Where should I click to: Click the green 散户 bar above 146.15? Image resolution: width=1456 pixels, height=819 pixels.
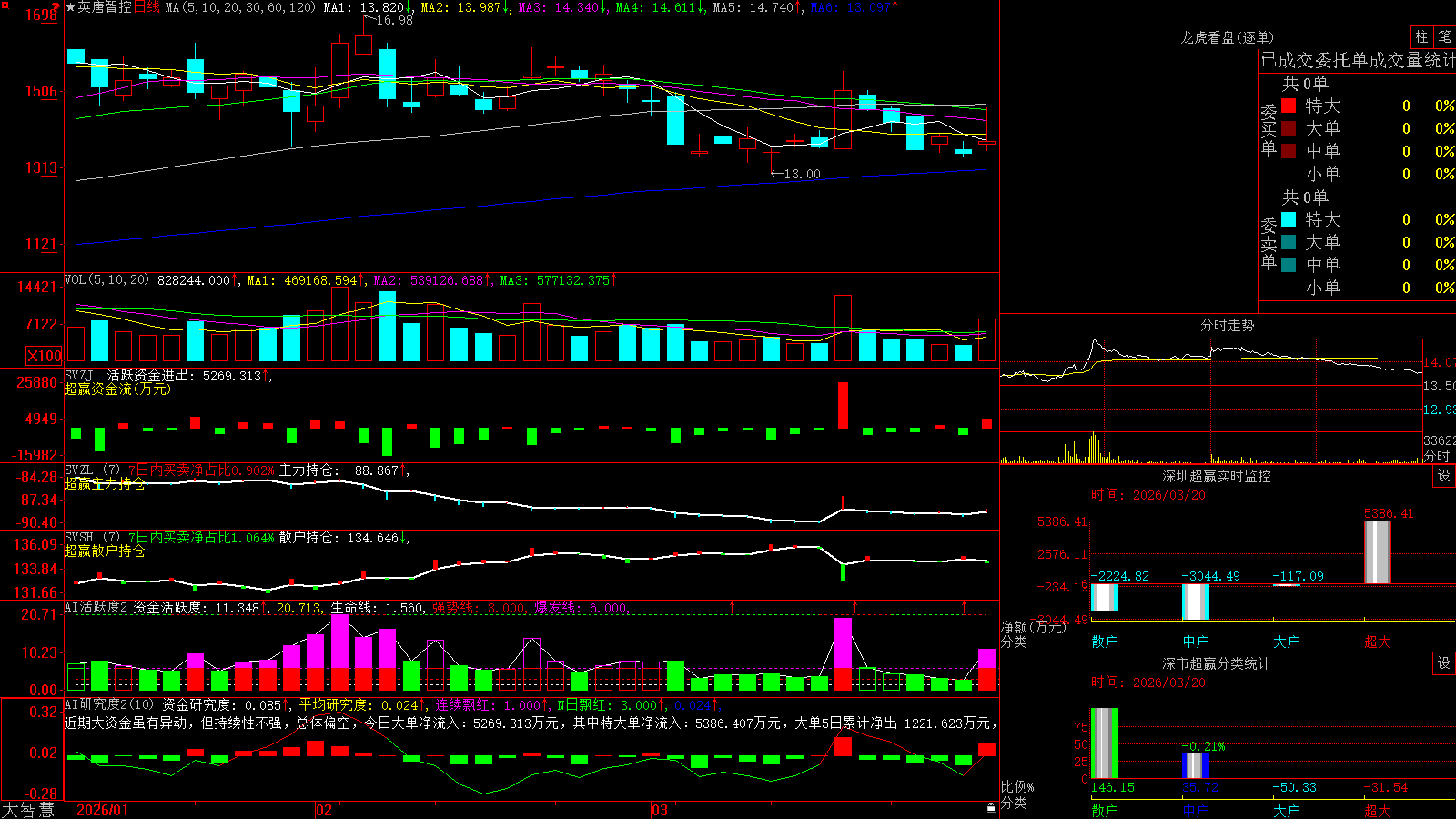1105,743
